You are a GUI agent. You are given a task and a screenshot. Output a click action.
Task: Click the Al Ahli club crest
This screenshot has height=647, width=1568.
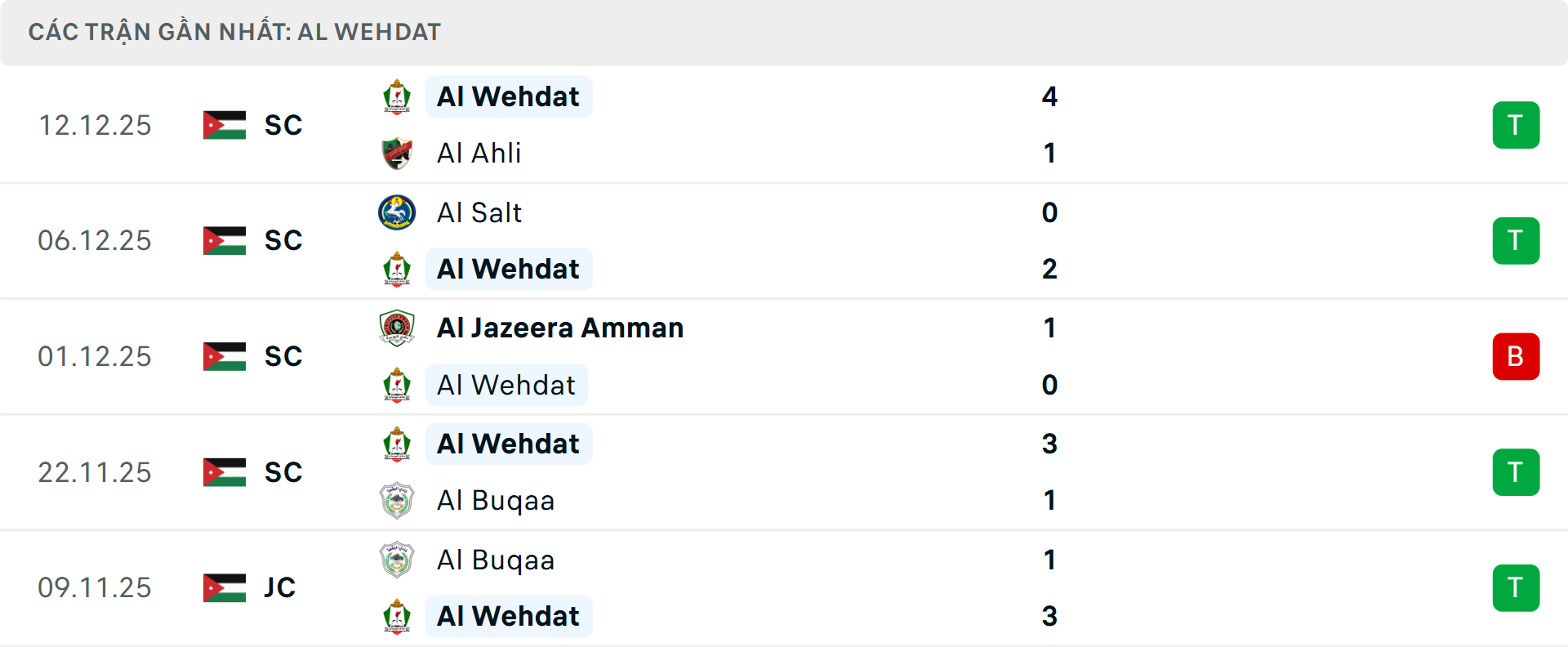pyautogui.click(x=397, y=153)
